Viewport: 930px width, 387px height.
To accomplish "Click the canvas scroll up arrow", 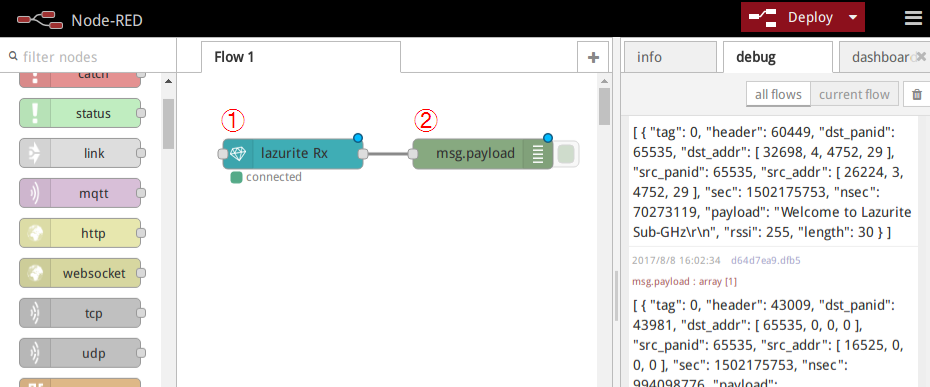I will 604,81.
